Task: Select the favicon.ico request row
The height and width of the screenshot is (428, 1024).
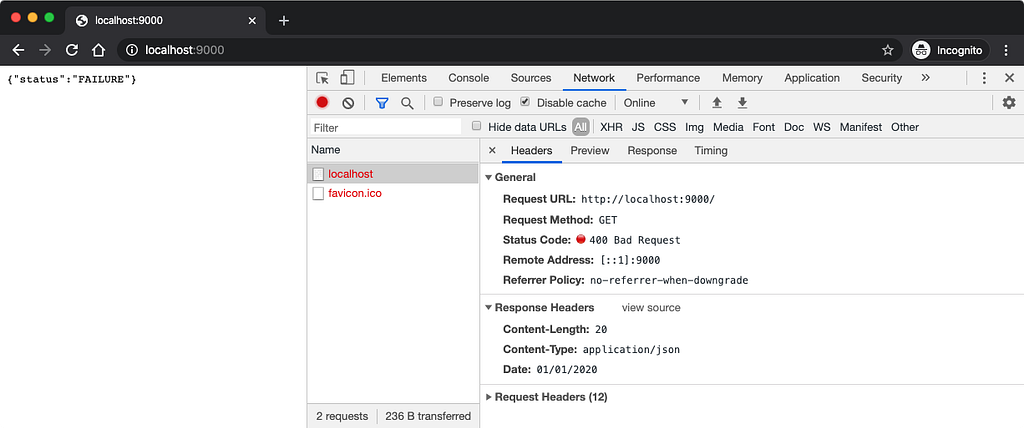Action: click(393, 193)
